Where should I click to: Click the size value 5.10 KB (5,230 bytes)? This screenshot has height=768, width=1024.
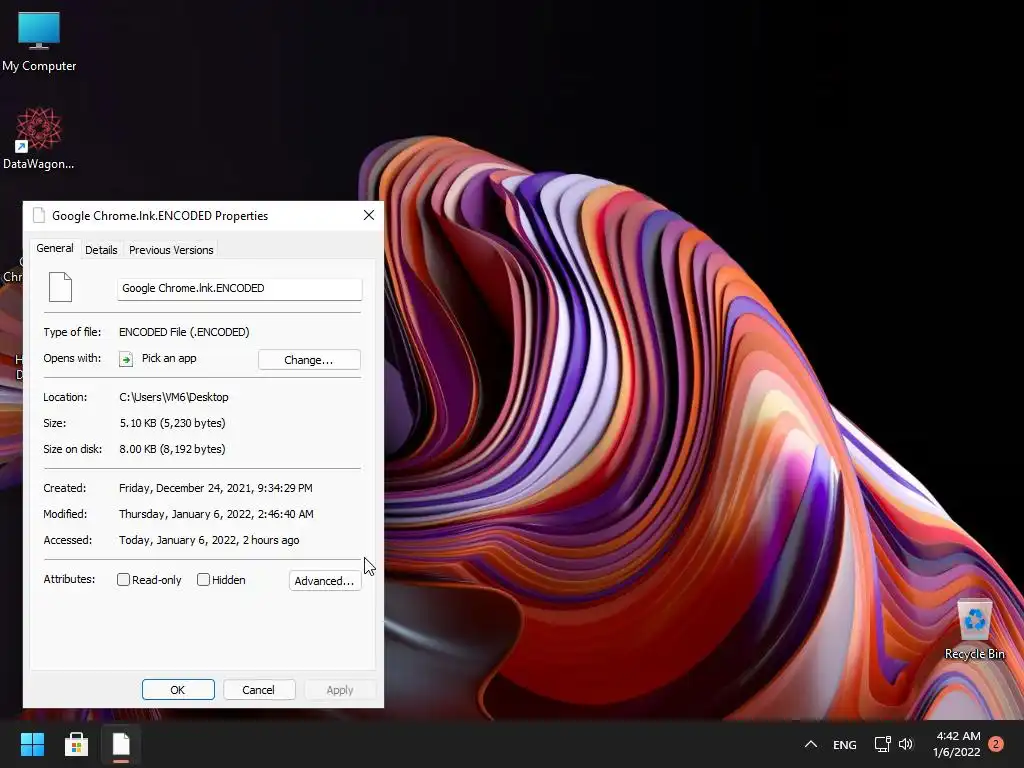click(172, 423)
